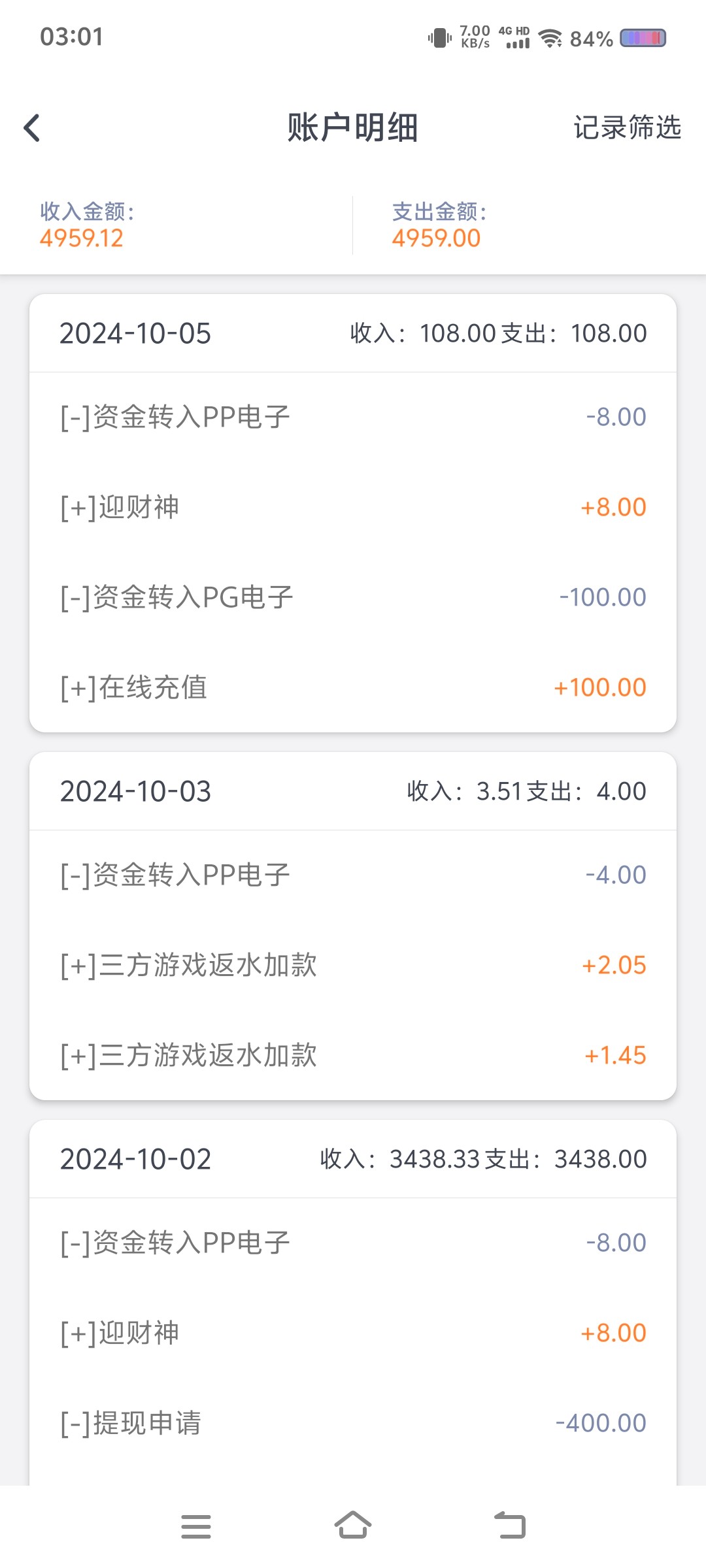This screenshot has width=706, height=1568.
Task: Tap the 4G HD signal icon
Action: pyautogui.click(x=515, y=38)
